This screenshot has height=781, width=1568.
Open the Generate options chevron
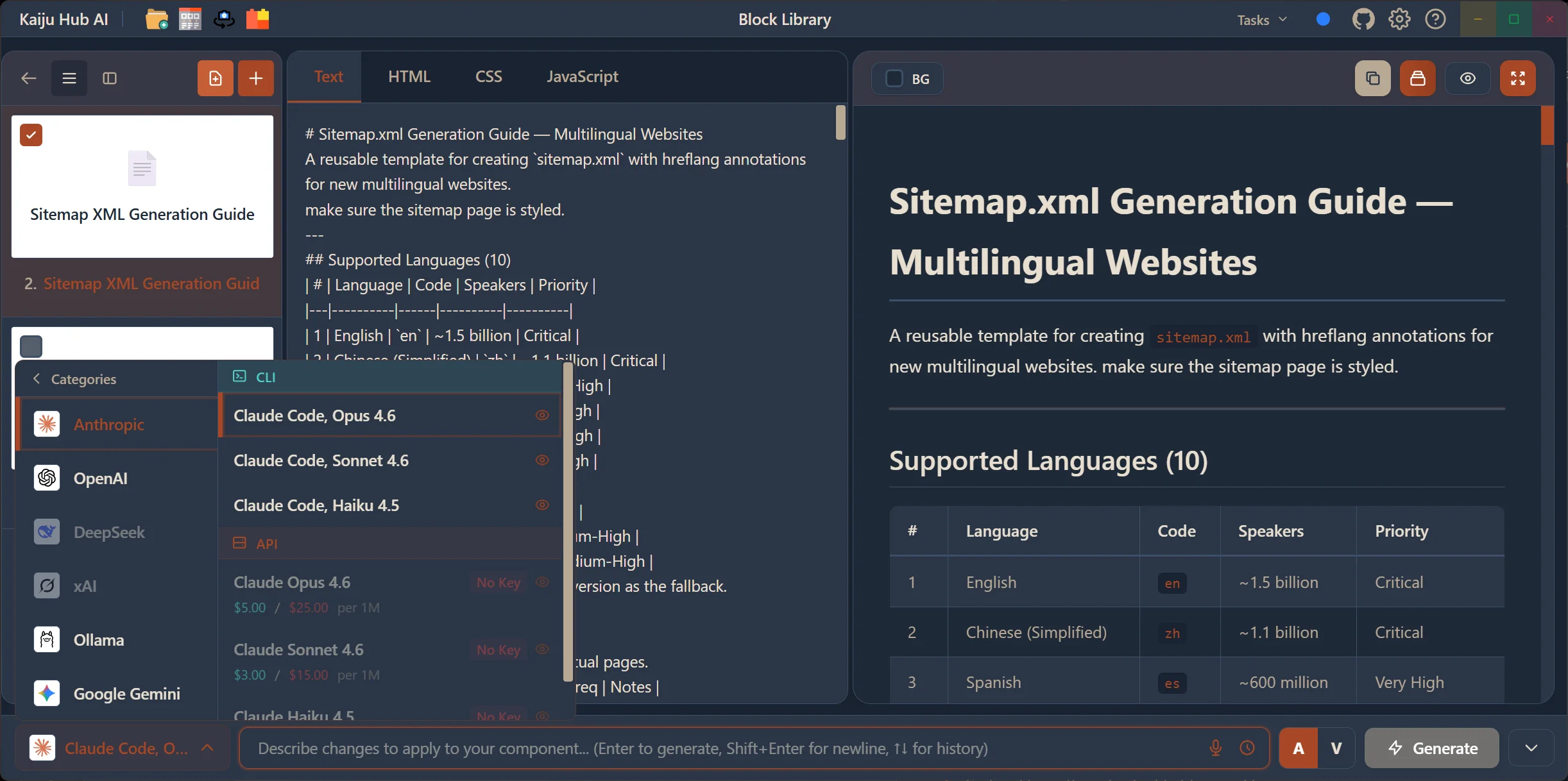coord(1531,748)
